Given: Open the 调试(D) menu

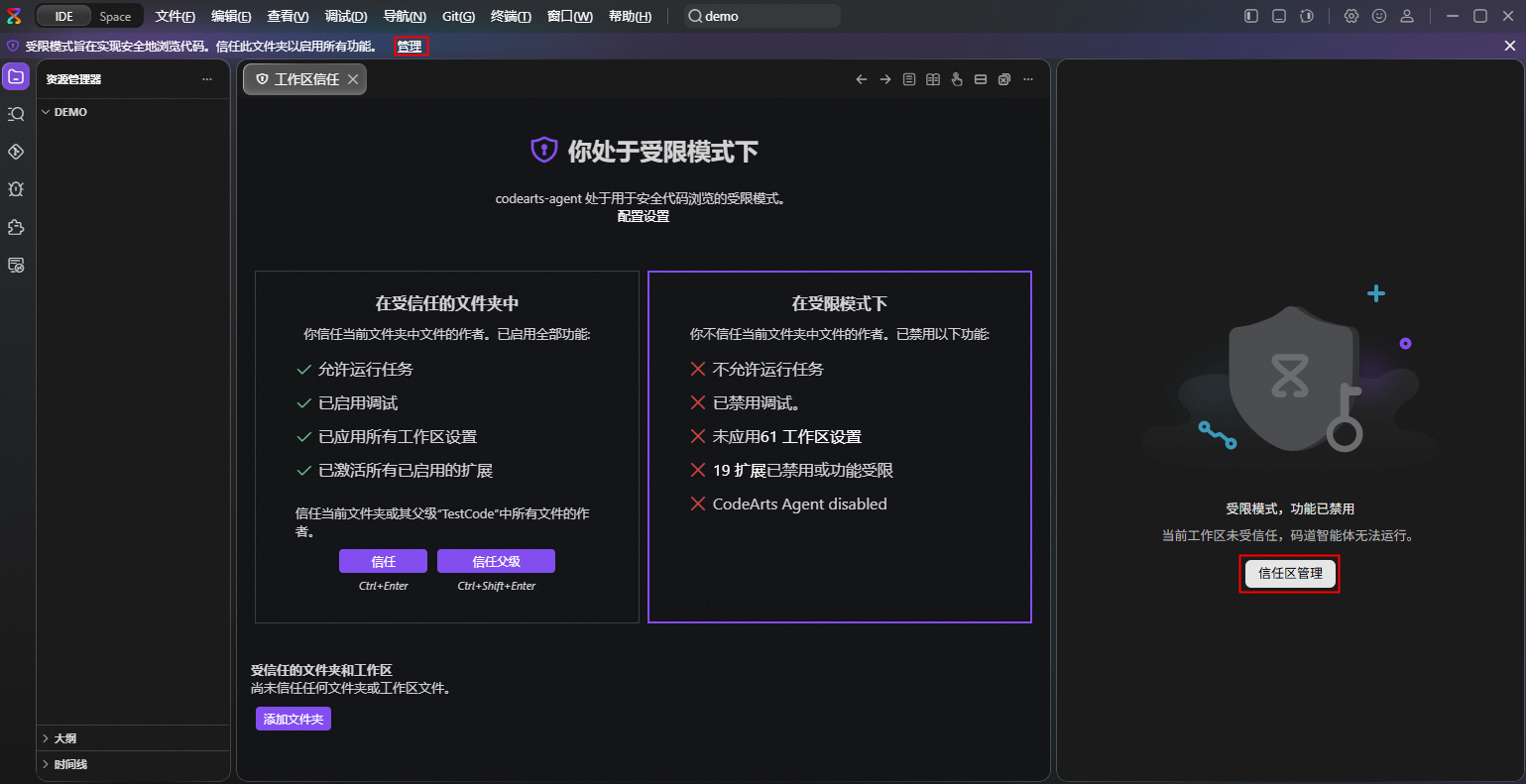Looking at the screenshot, I should pos(346,16).
